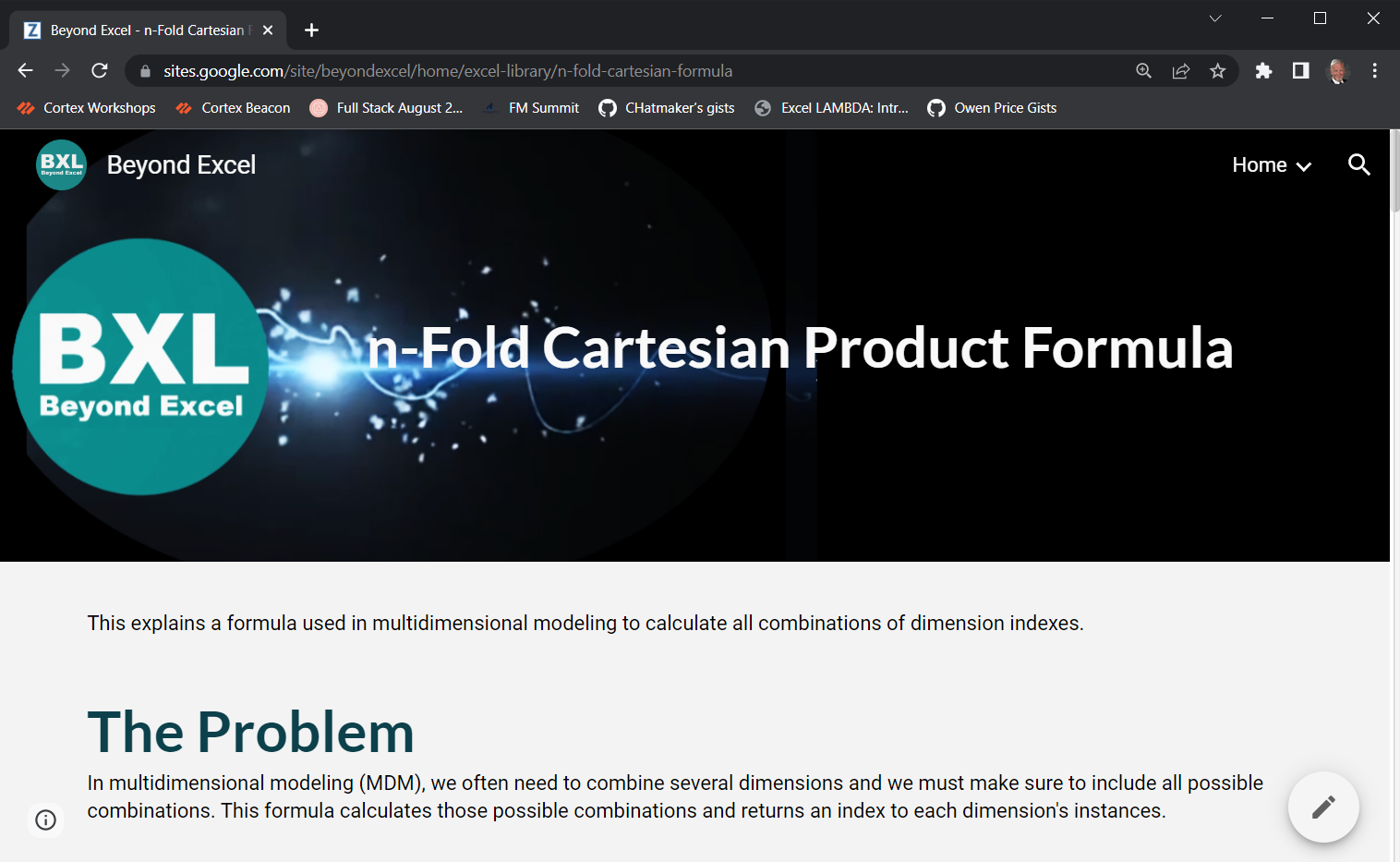The height and width of the screenshot is (862, 1400).
Task: Open the zoom magnifier icon in address bar
Action: (x=1143, y=71)
